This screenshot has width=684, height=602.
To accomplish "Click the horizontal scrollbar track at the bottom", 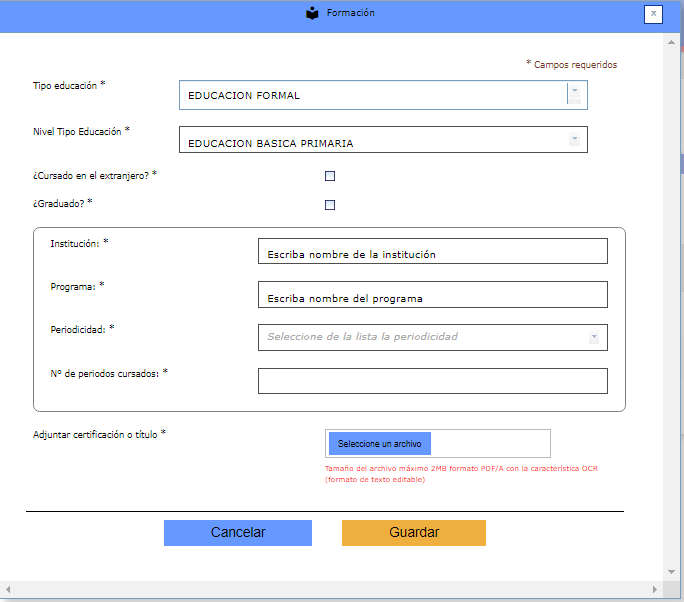I will [x=330, y=587].
